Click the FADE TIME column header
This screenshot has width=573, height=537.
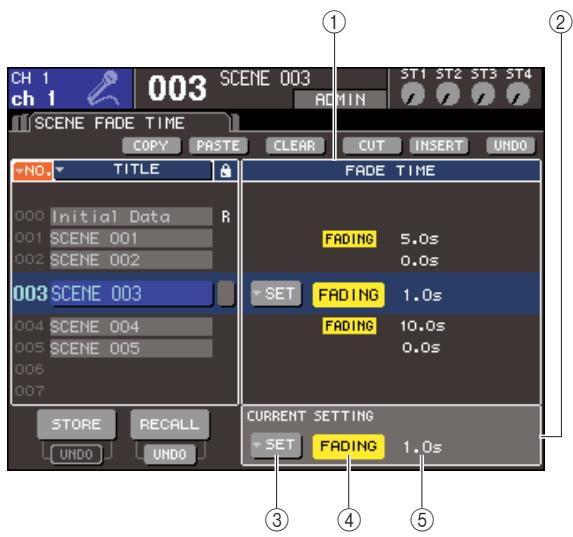click(x=391, y=171)
